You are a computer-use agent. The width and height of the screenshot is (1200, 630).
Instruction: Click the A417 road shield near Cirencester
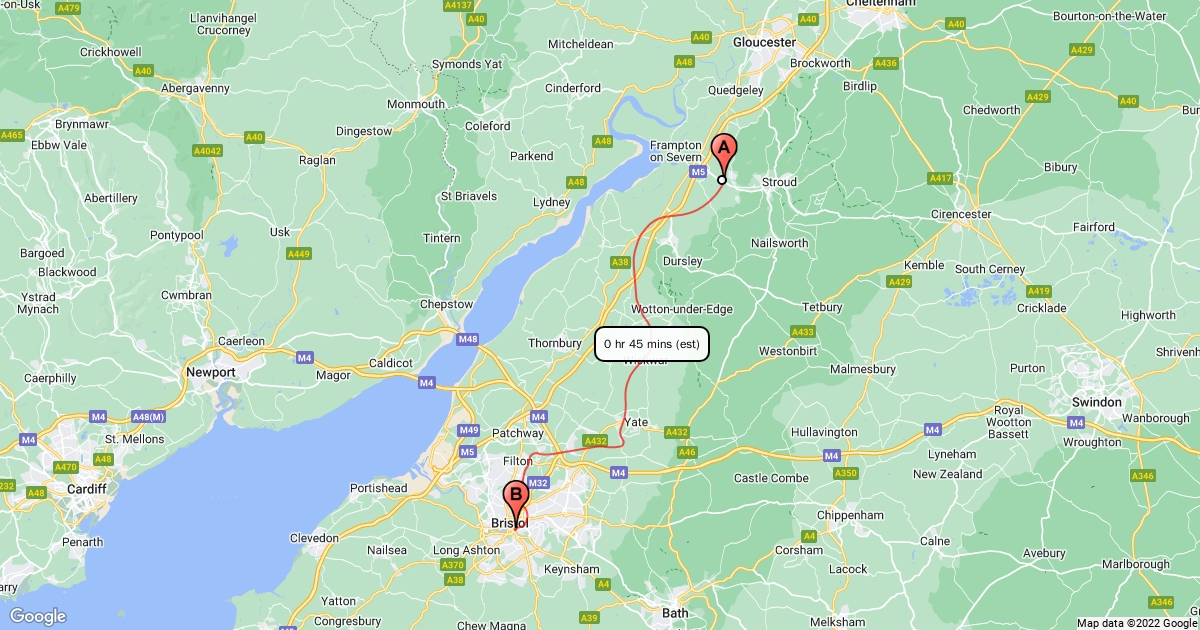coord(940,178)
